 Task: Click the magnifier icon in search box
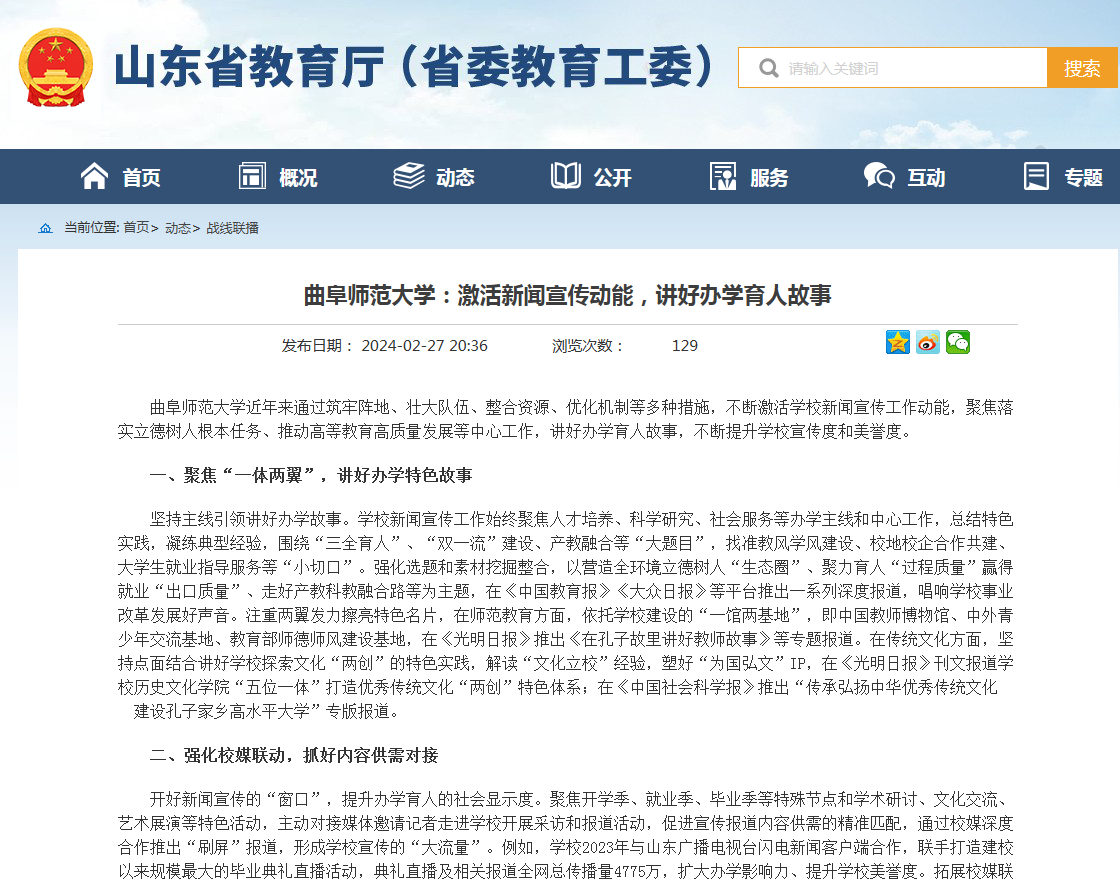(768, 68)
